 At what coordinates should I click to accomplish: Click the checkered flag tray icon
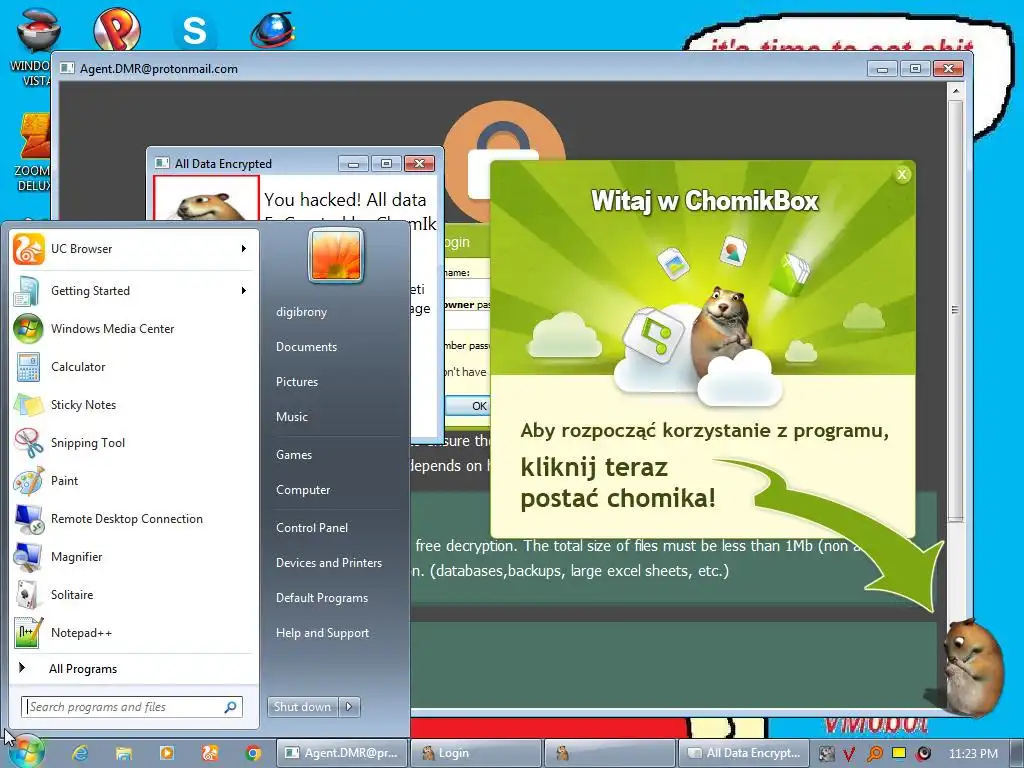[826, 754]
